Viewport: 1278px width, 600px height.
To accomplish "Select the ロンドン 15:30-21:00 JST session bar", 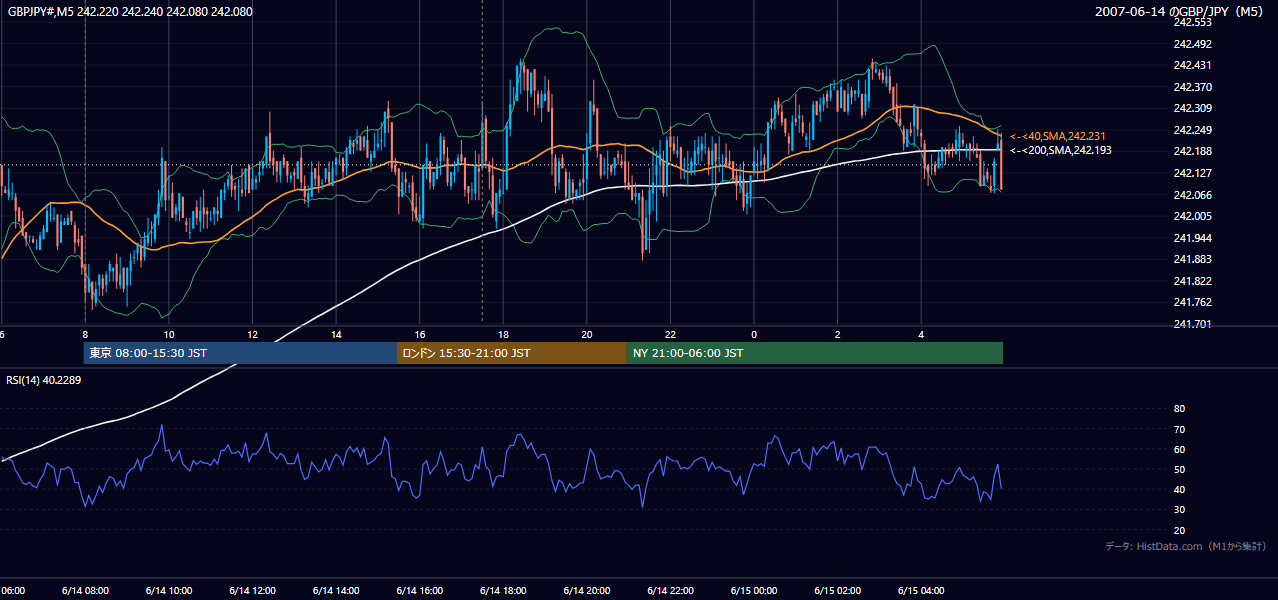I will (x=512, y=353).
